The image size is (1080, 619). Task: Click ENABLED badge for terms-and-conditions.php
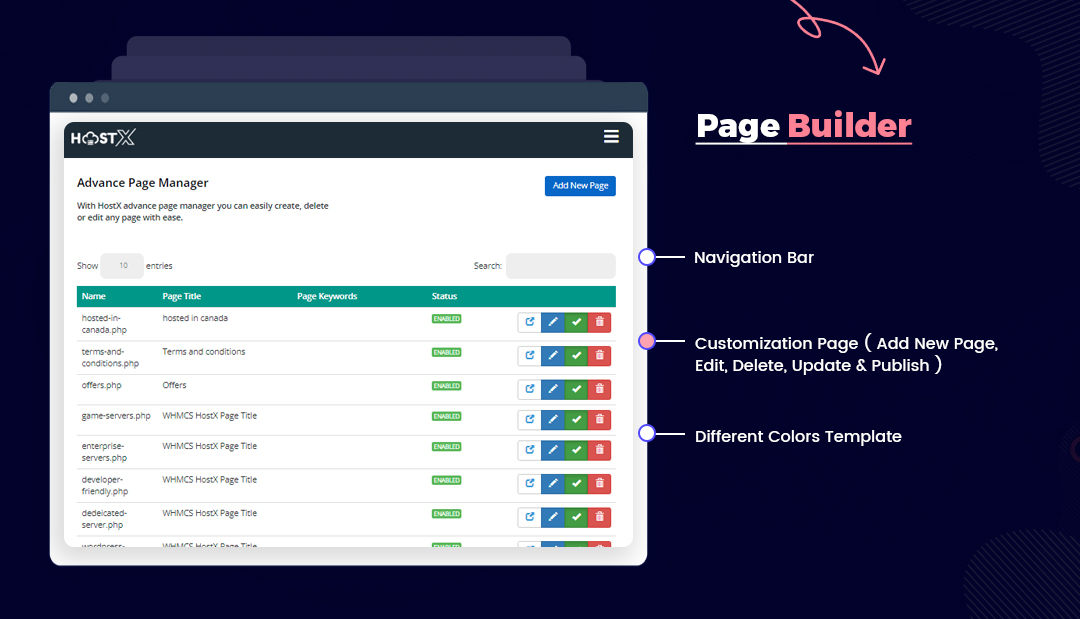pyautogui.click(x=446, y=353)
